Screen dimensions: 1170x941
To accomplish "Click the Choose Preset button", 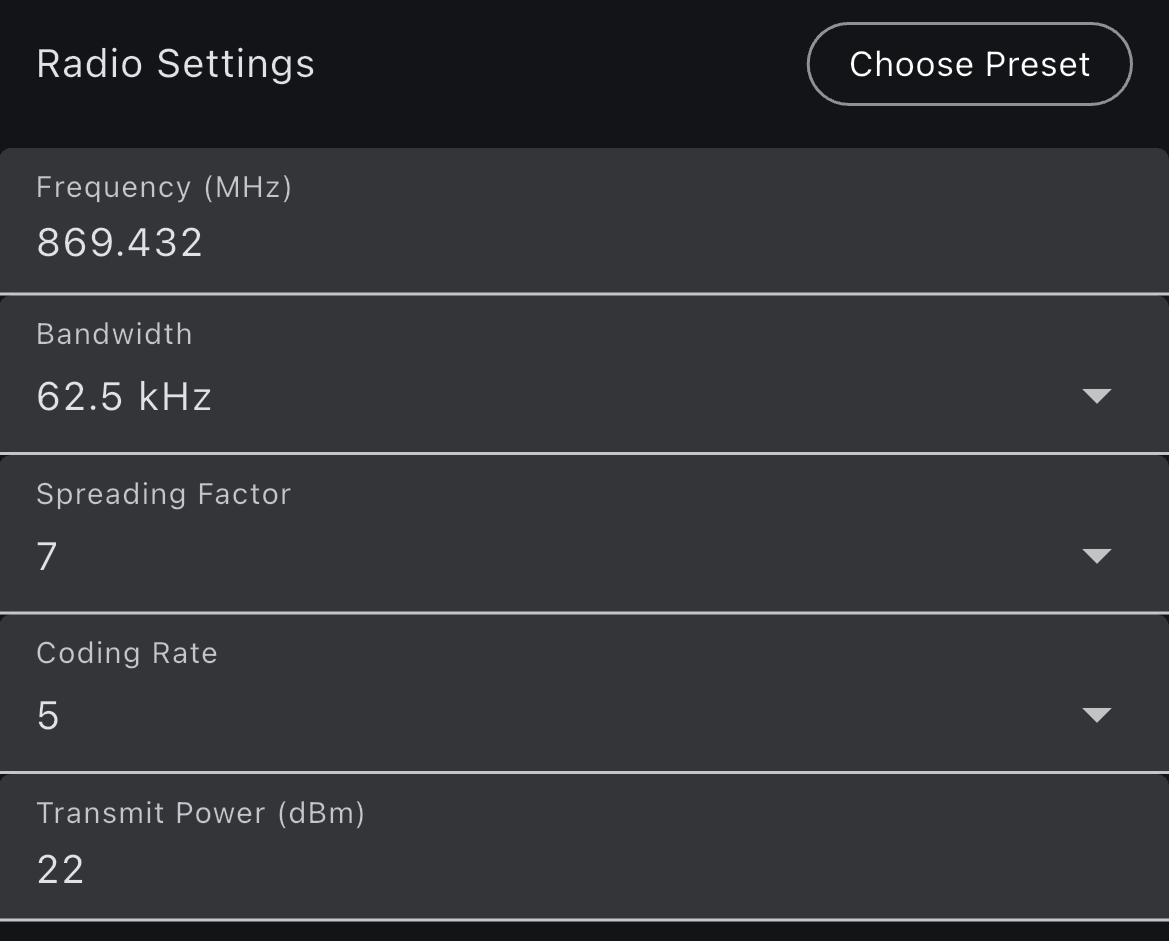I will click(x=969, y=64).
